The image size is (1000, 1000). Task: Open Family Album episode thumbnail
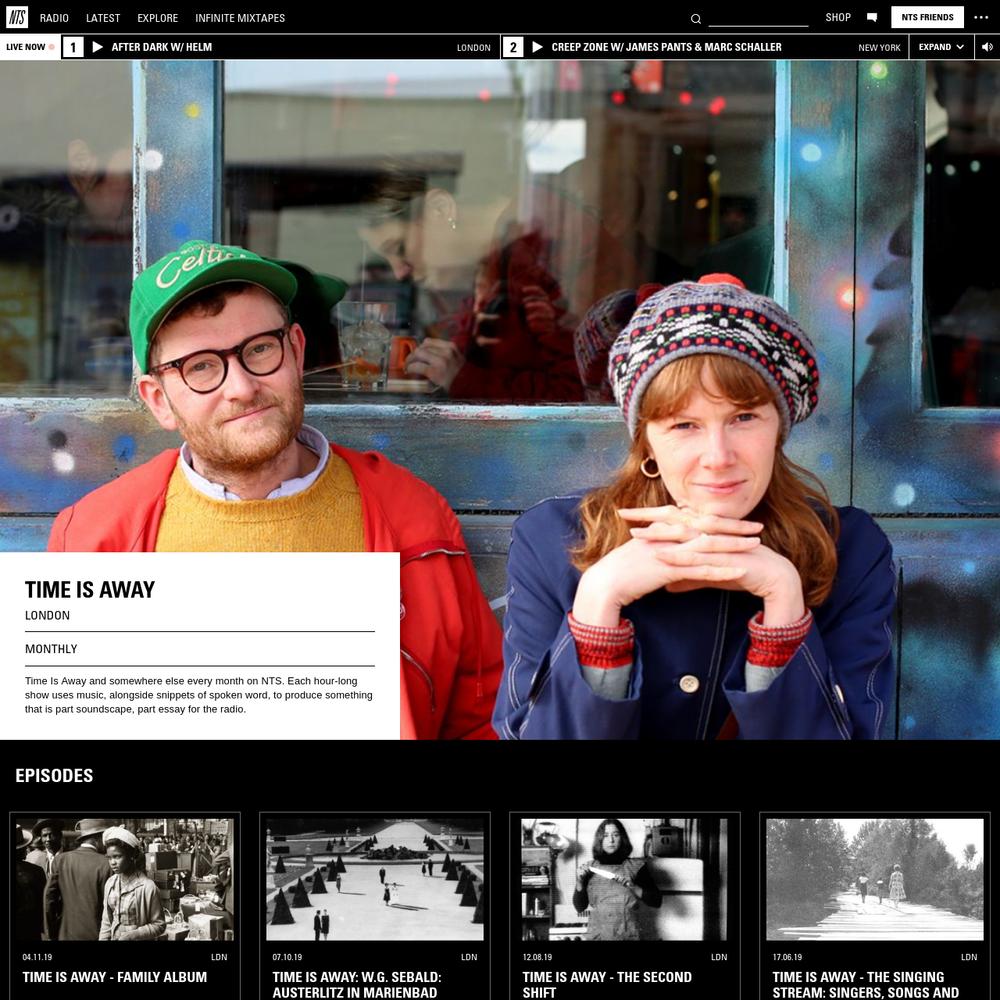point(125,879)
